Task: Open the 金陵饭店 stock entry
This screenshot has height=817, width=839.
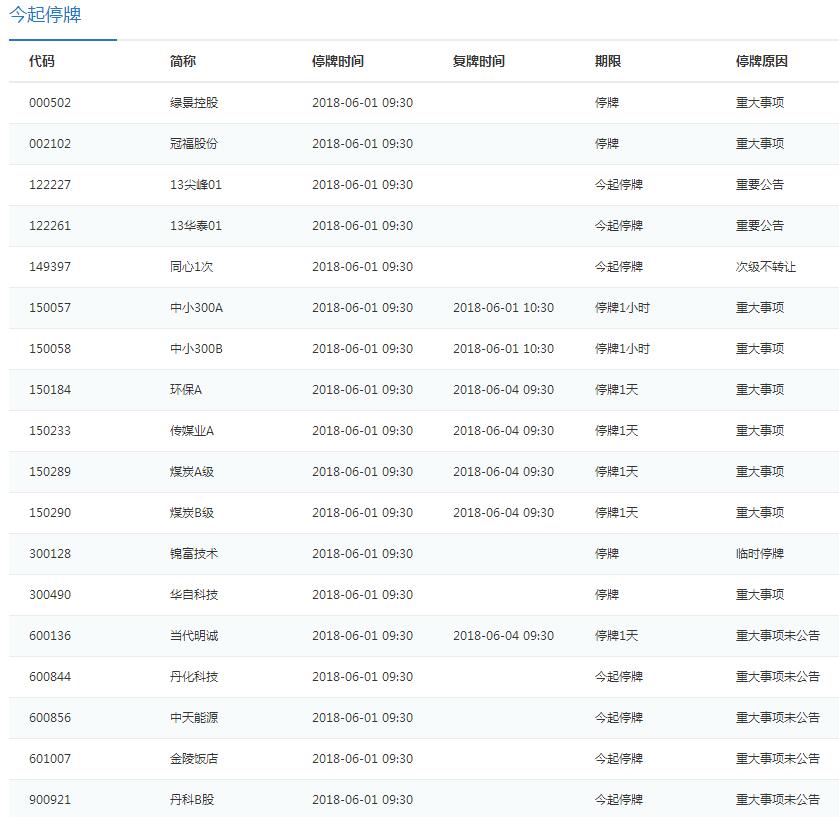Action: pos(194,759)
